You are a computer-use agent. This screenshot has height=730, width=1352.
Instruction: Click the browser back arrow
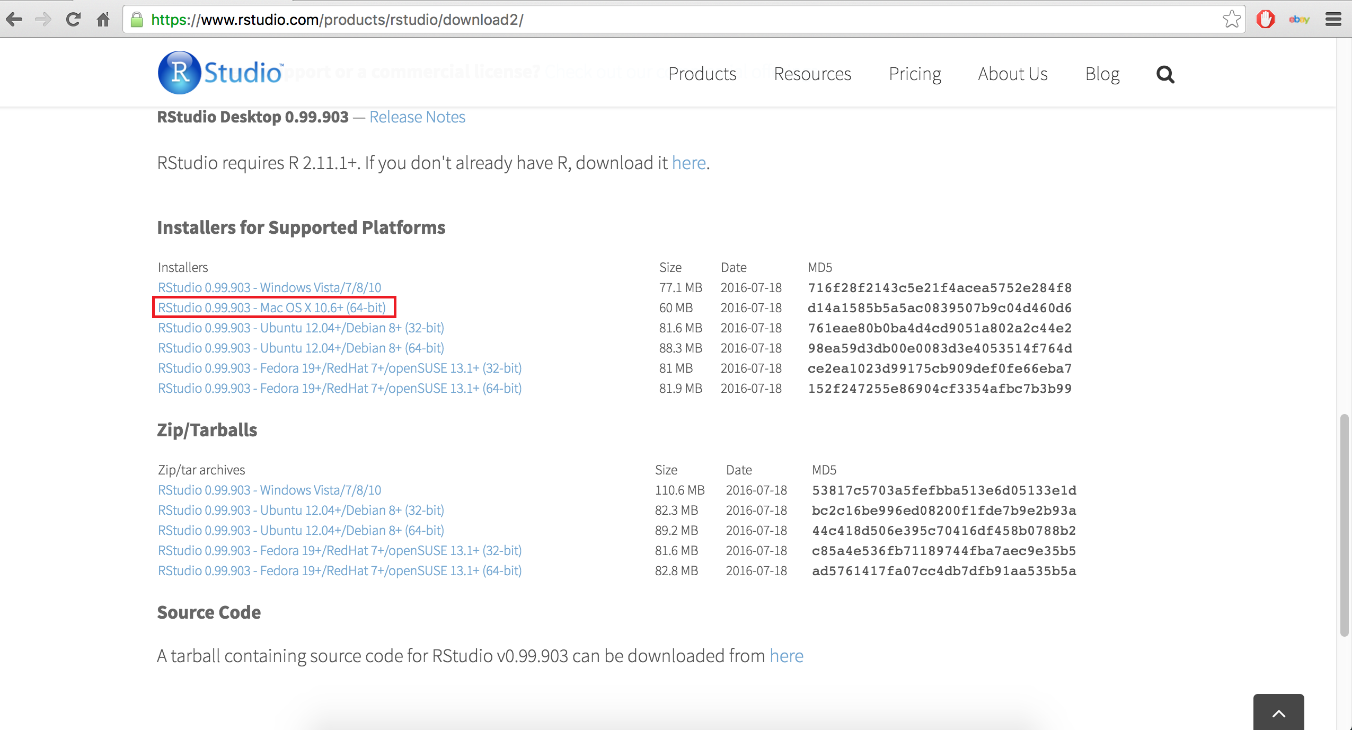14,19
